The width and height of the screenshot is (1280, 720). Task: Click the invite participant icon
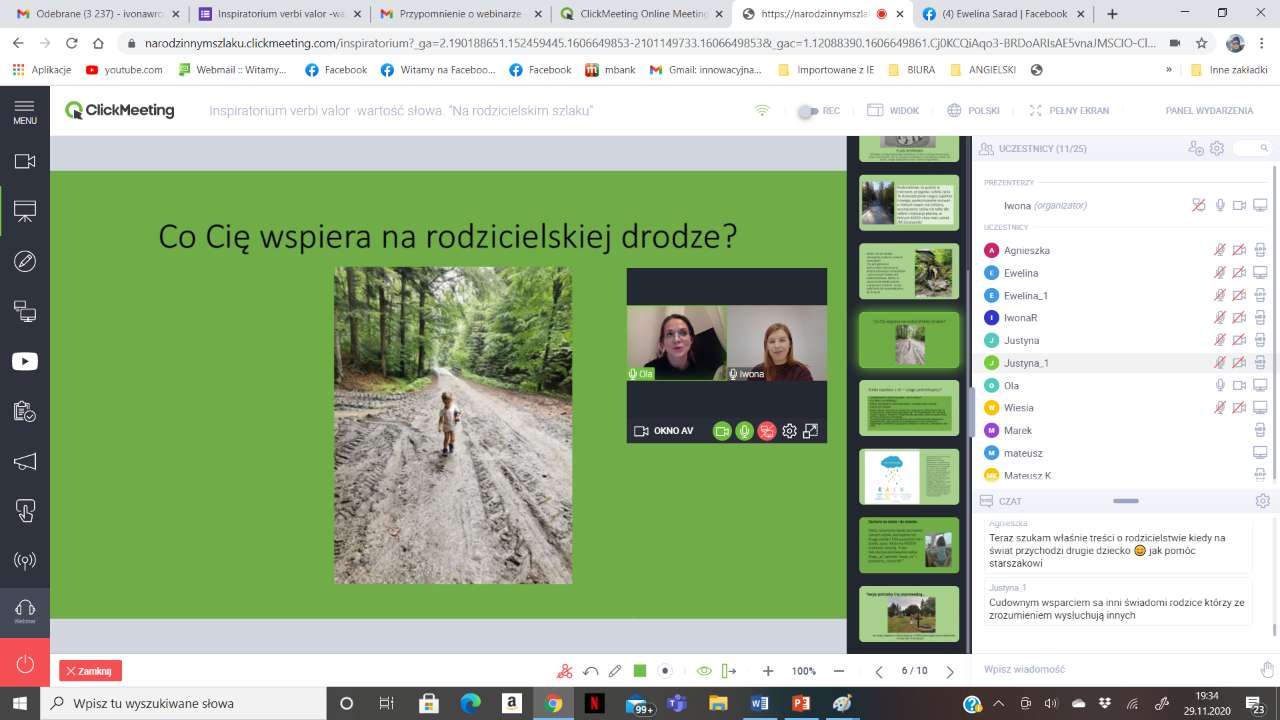(x=1196, y=148)
